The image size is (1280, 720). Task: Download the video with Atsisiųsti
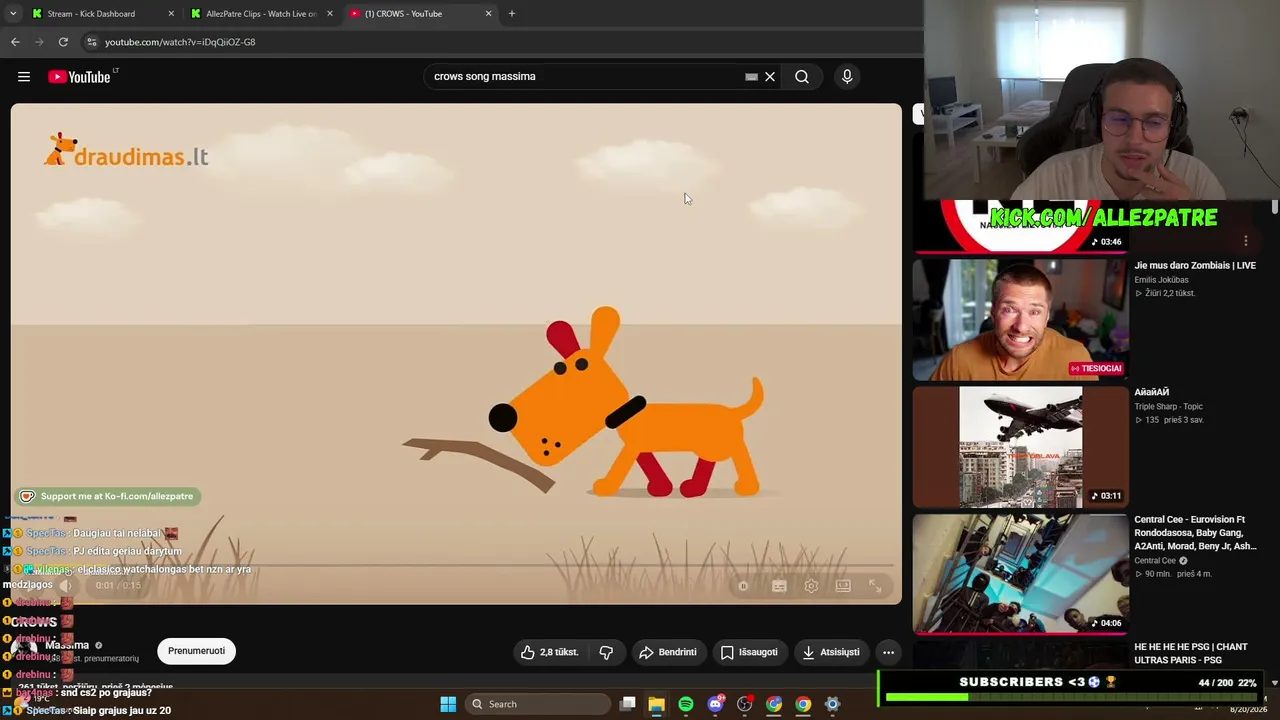[831, 652]
